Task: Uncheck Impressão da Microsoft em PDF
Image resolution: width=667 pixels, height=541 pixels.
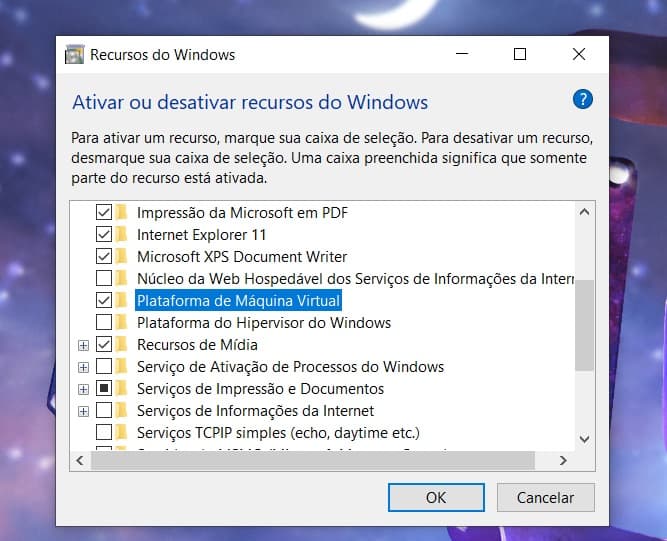Action: pyautogui.click(x=104, y=212)
